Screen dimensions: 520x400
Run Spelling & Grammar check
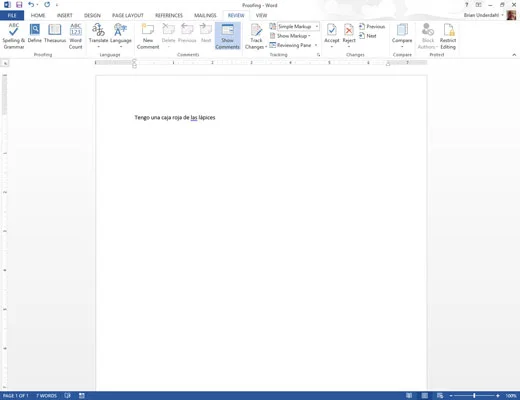(x=13, y=36)
